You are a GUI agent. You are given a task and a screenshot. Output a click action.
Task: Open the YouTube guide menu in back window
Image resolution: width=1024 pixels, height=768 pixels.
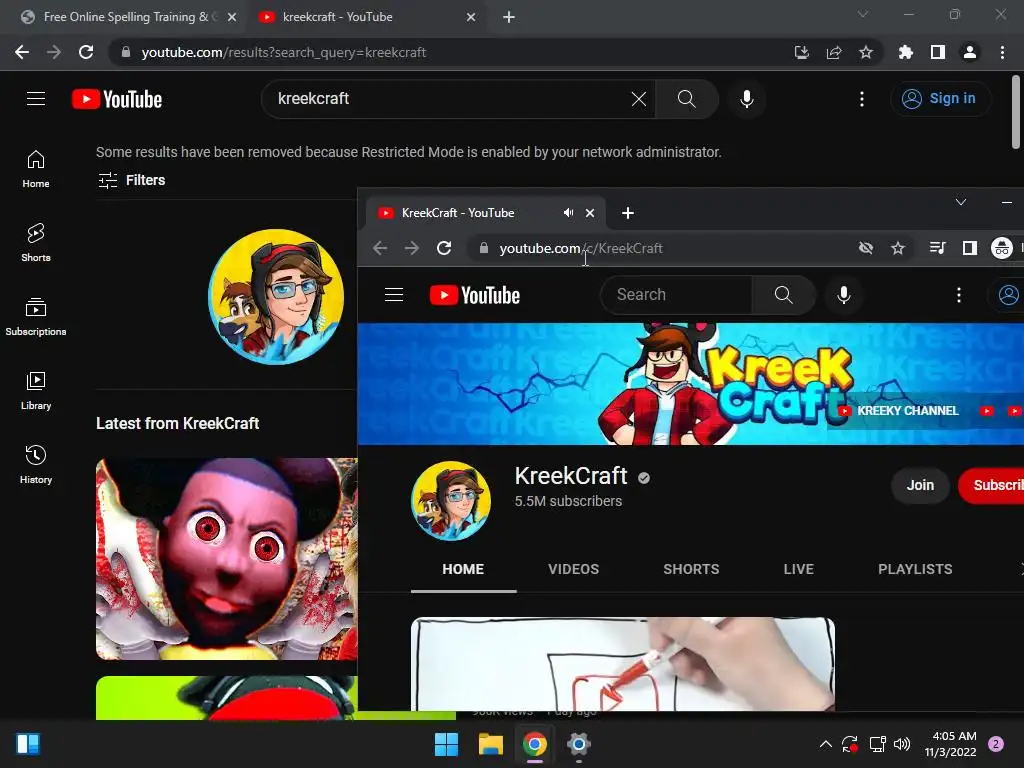pyautogui.click(x=36, y=99)
